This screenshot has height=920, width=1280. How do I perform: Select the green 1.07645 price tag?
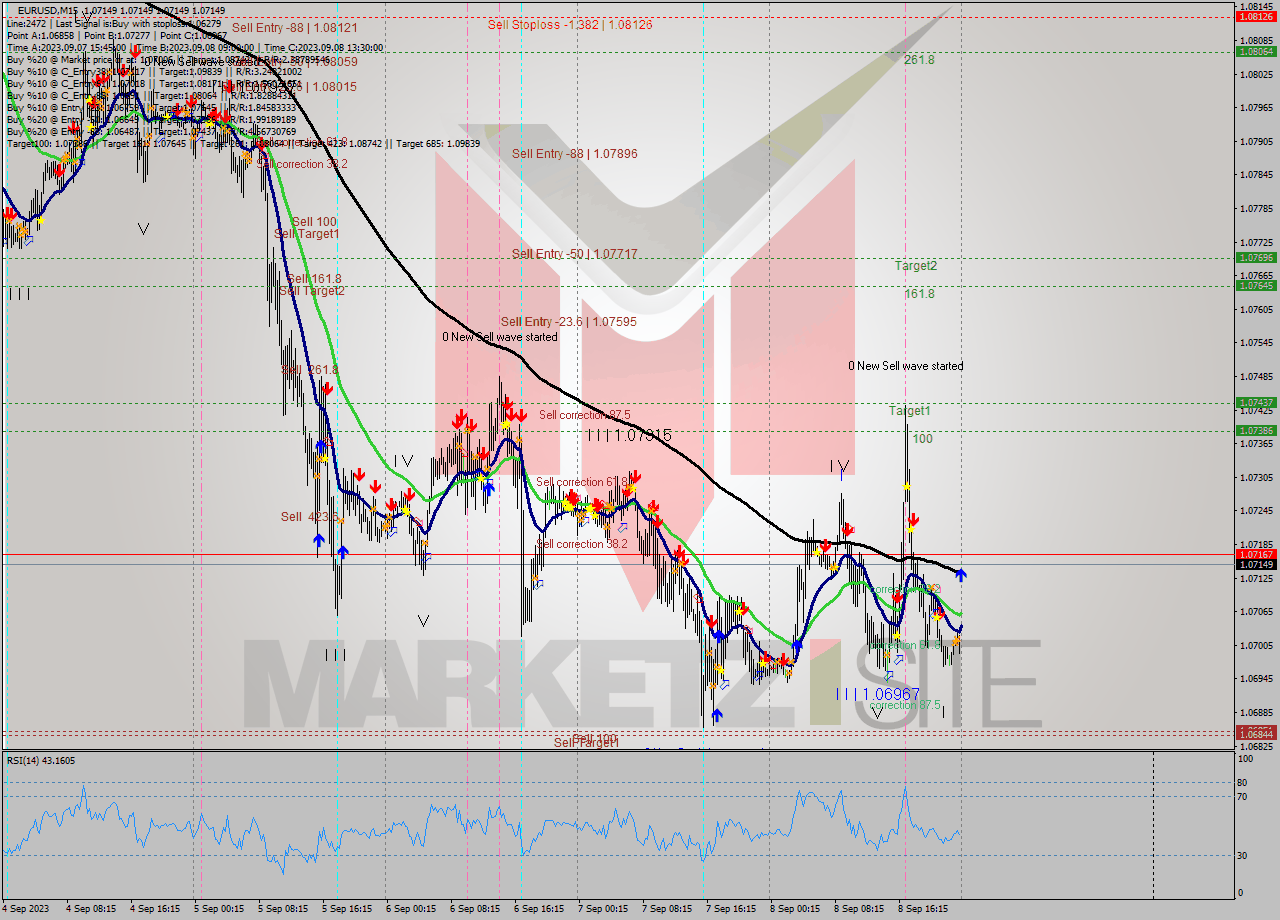coord(1255,285)
